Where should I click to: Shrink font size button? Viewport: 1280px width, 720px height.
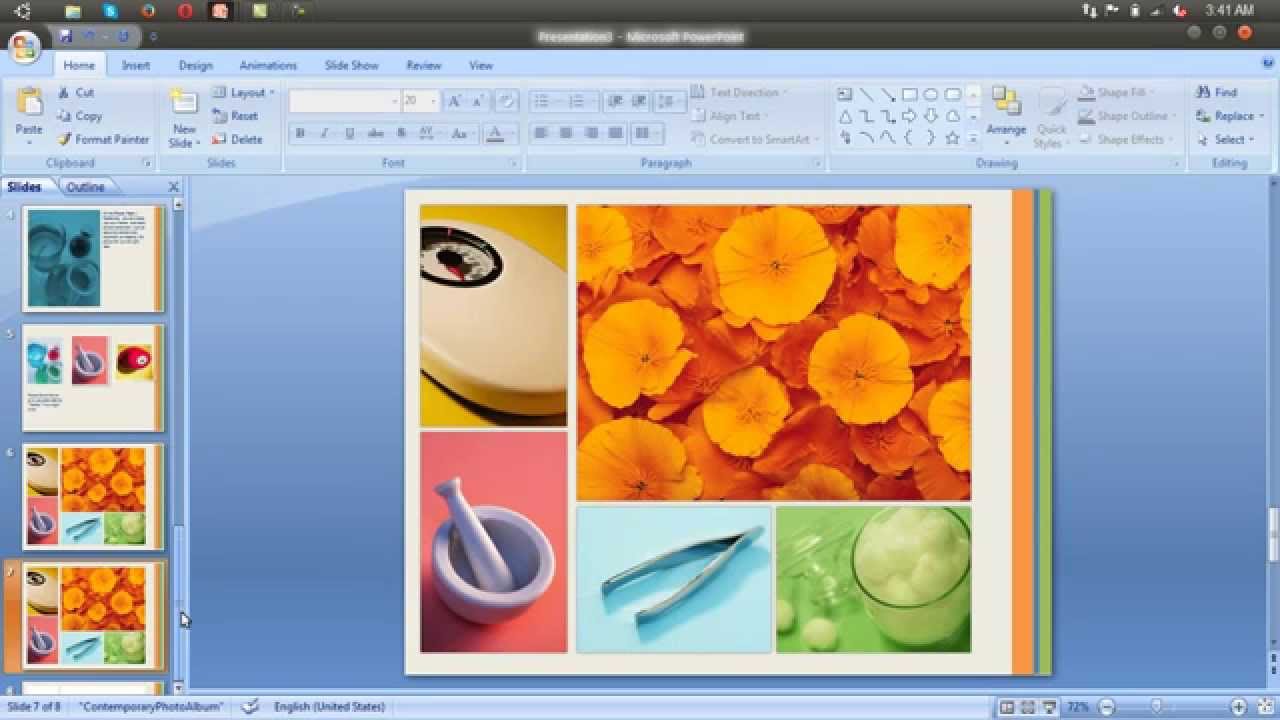tap(480, 101)
